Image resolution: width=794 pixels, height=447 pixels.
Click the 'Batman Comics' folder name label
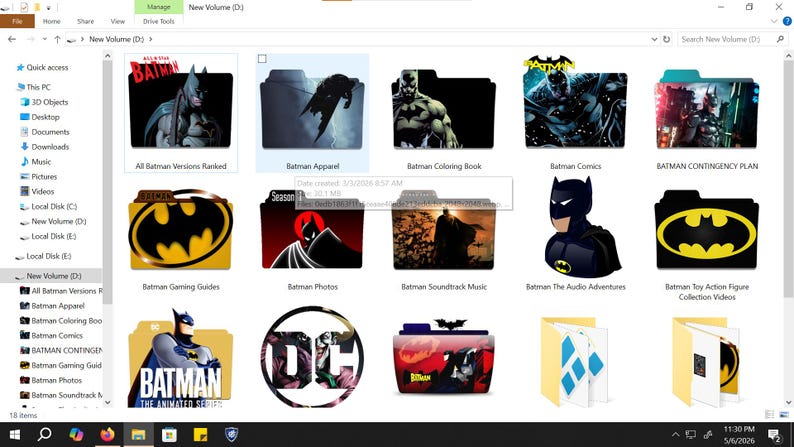(575, 166)
